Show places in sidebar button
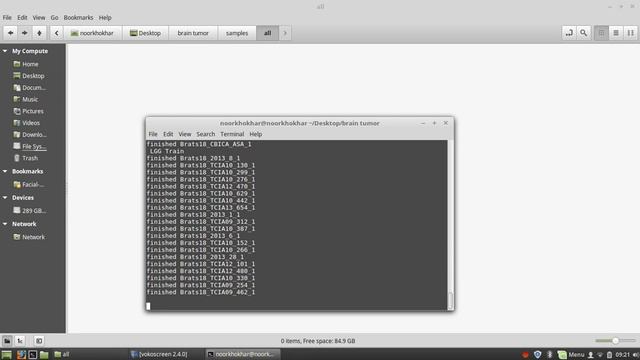Screen dimensions: 640x360 click(x=7, y=341)
